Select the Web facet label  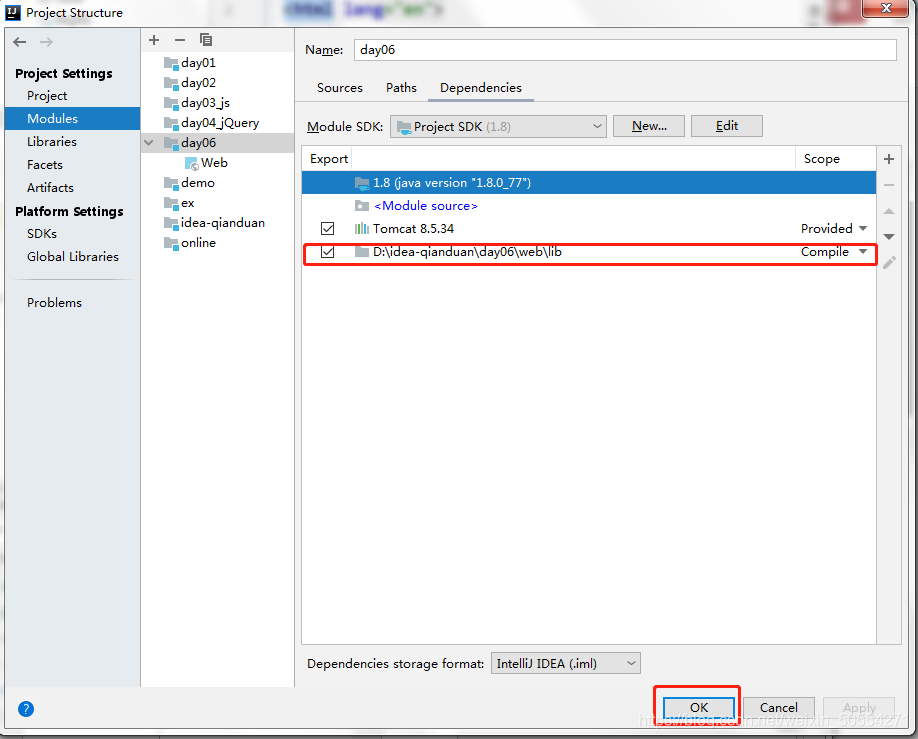(214, 163)
